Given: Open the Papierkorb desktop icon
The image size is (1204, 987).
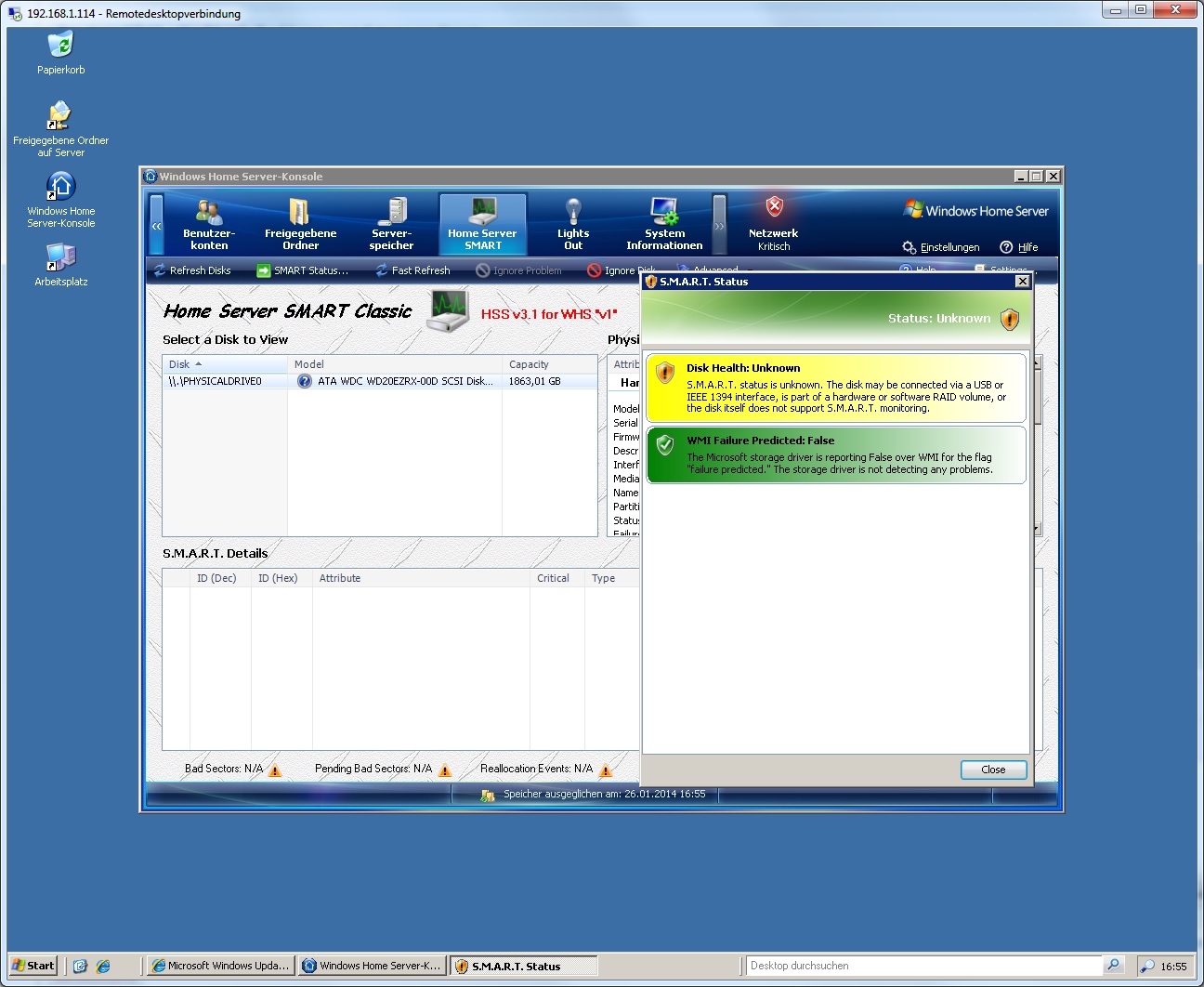Looking at the screenshot, I should (x=61, y=53).
